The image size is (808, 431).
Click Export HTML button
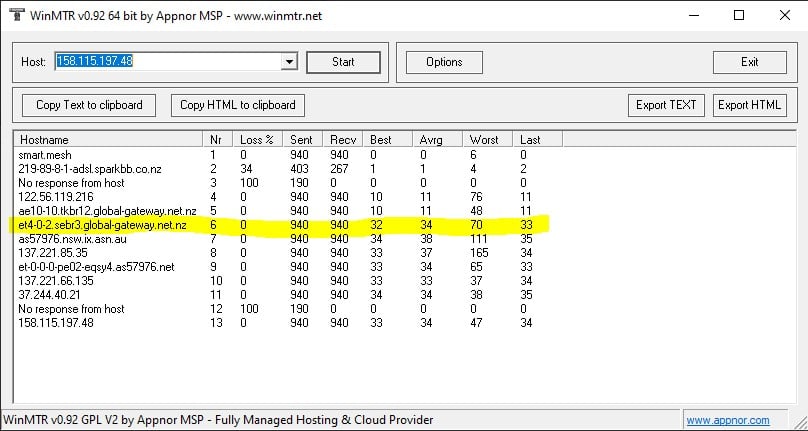[x=750, y=105]
